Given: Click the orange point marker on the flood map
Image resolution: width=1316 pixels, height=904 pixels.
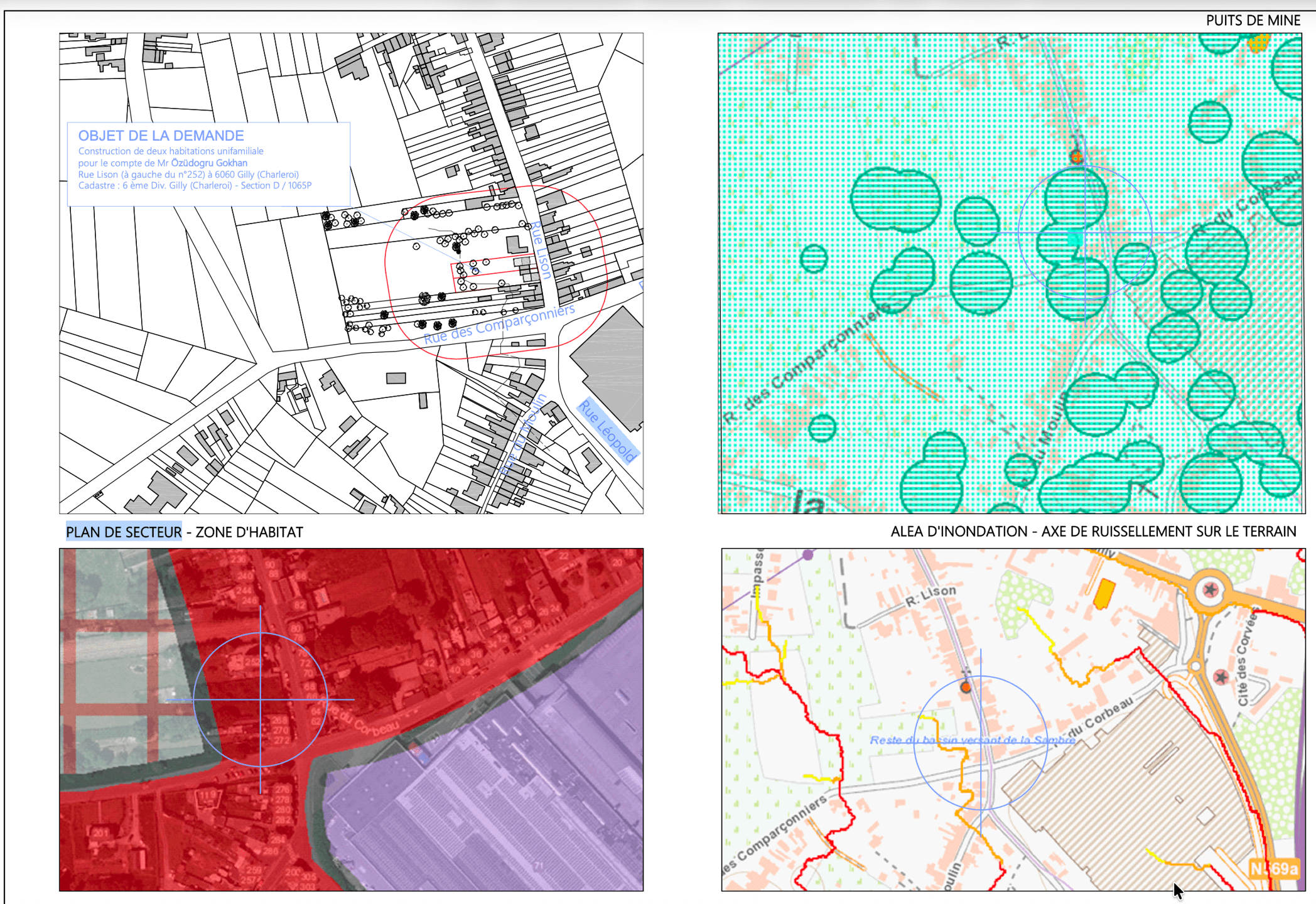Looking at the screenshot, I should pos(966,687).
